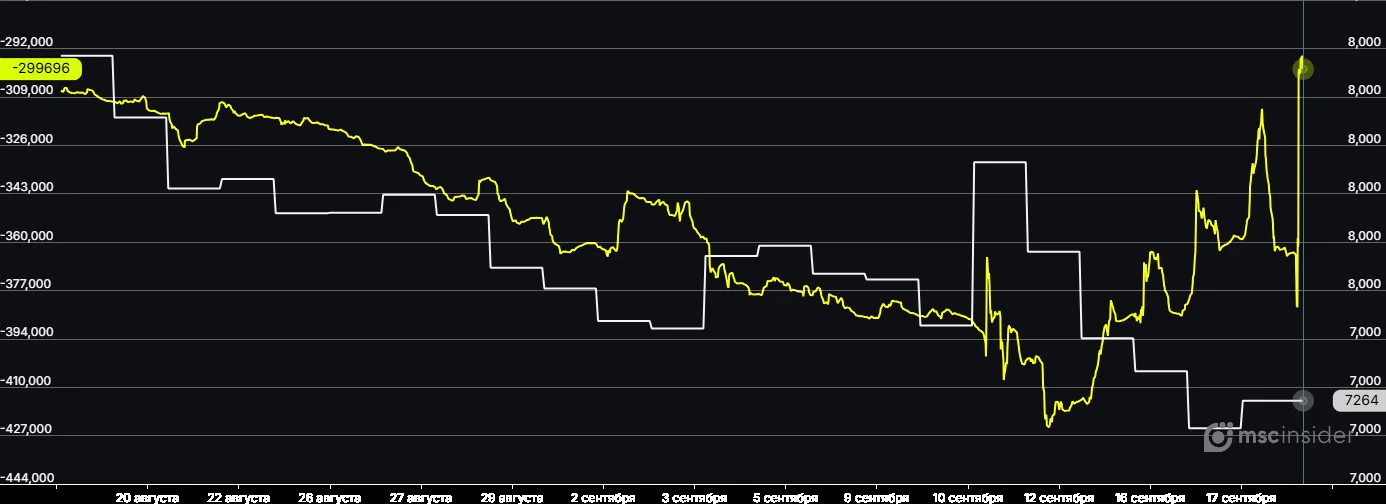
Task: Click the -444,000 axis value
Action: 27,478
